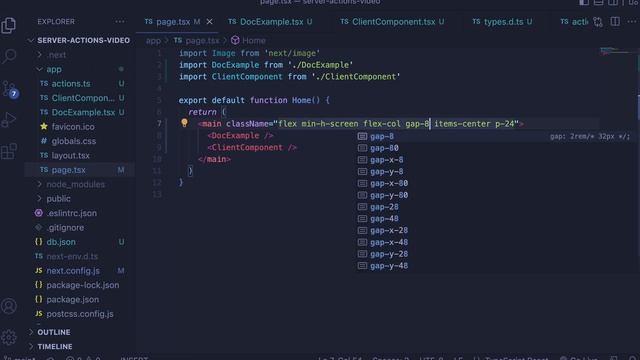The width and height of the screenshot is (640, 360).
Task: Switch to types.d.ts tab
Action: click(502, 22)
